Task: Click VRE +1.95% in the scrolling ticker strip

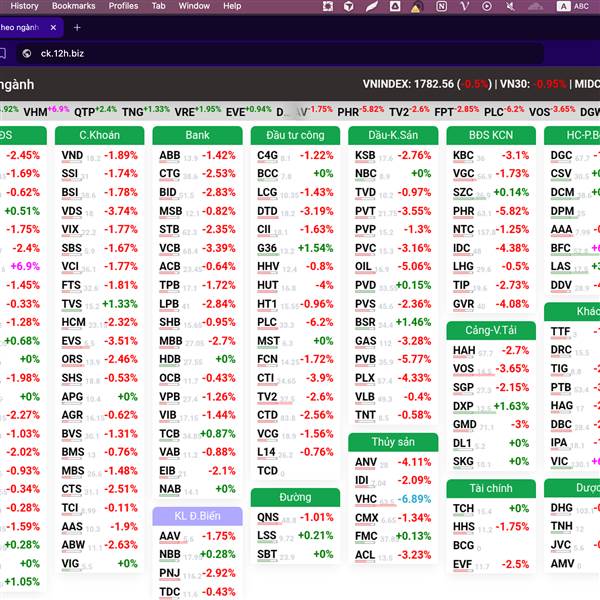Action: (x=197, y=111)
